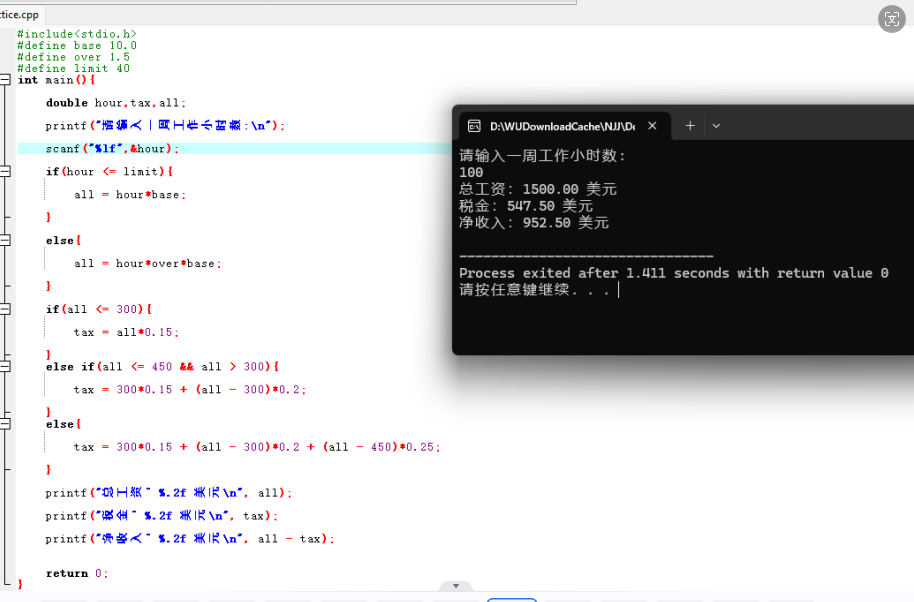Viewport: 914px width, 602px height.
Task: Open the console tab dropdown chevron
Action: click(716, 126)
